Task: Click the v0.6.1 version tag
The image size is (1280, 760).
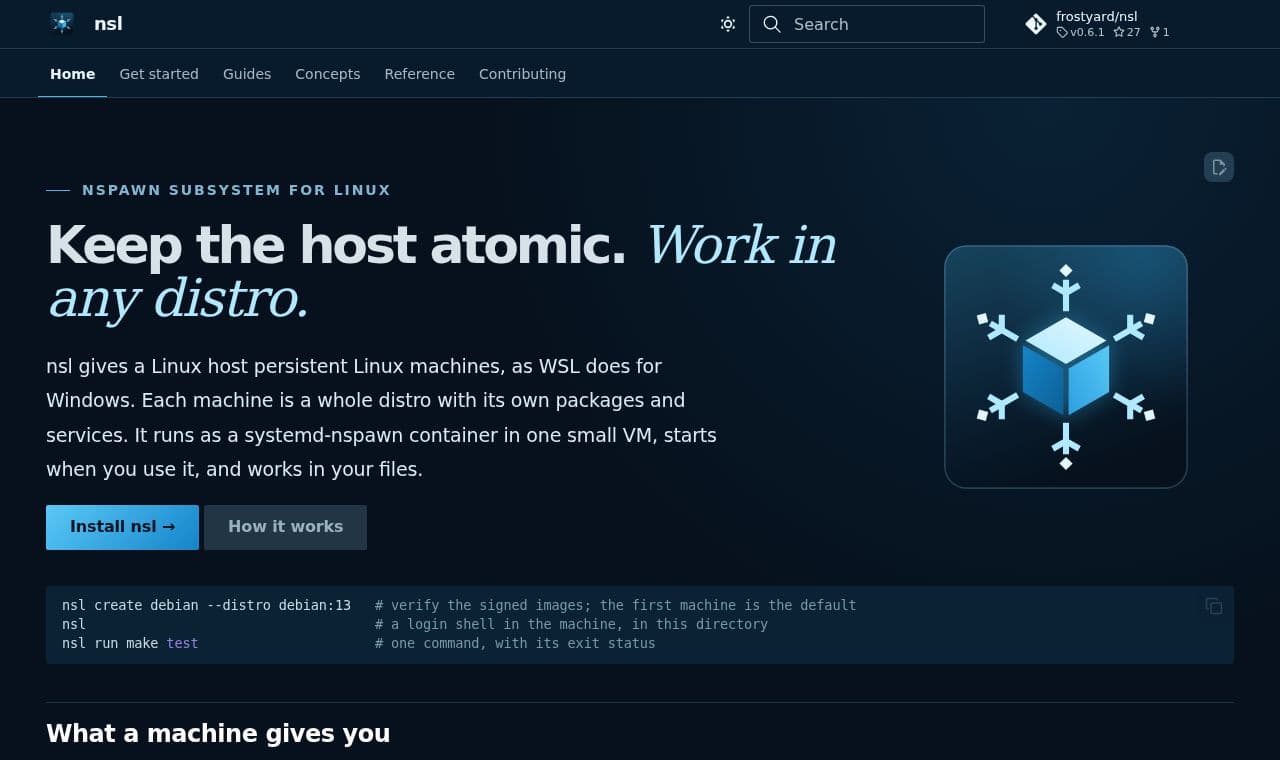Action: click(x=1080, y=32)
